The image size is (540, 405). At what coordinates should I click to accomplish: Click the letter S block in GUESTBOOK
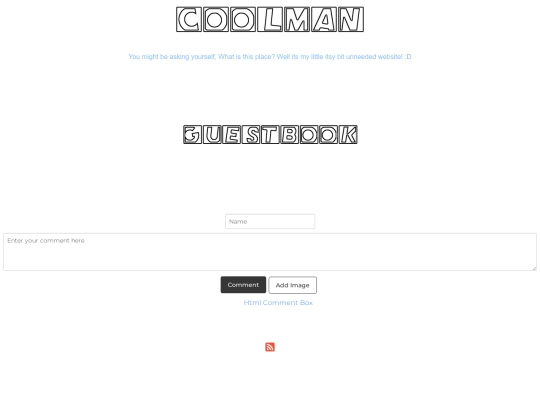click(x=251, y=134)
